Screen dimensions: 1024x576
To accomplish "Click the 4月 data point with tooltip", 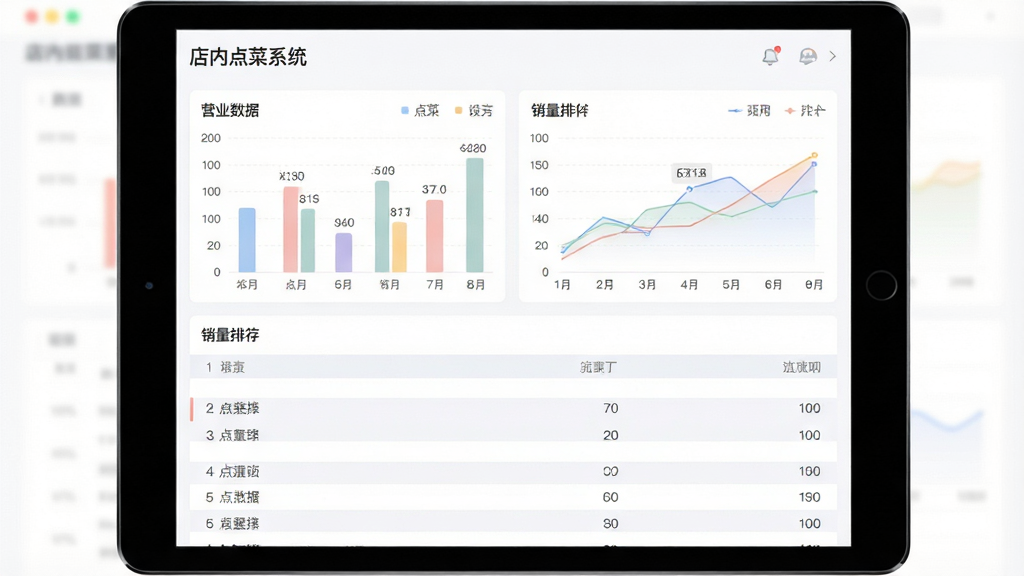I will [x=690, y=189].
